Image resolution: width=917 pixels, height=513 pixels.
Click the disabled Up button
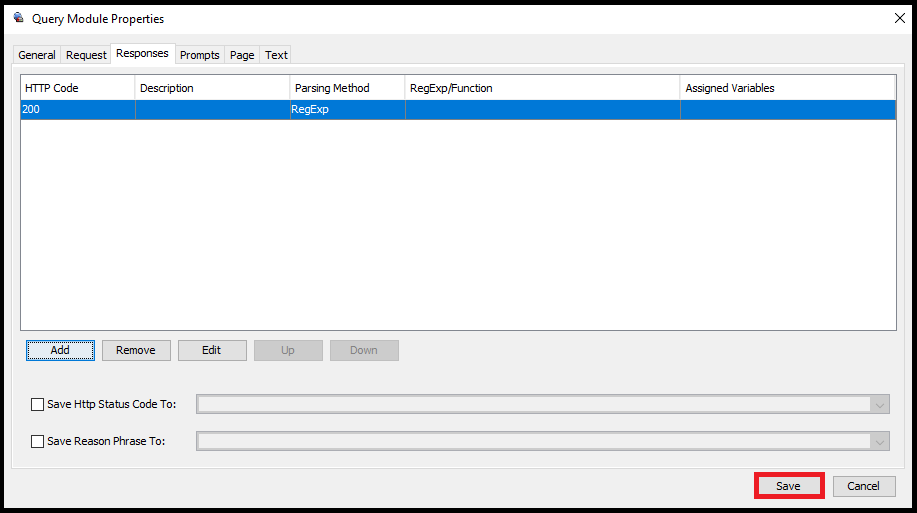tap(288, 350)
